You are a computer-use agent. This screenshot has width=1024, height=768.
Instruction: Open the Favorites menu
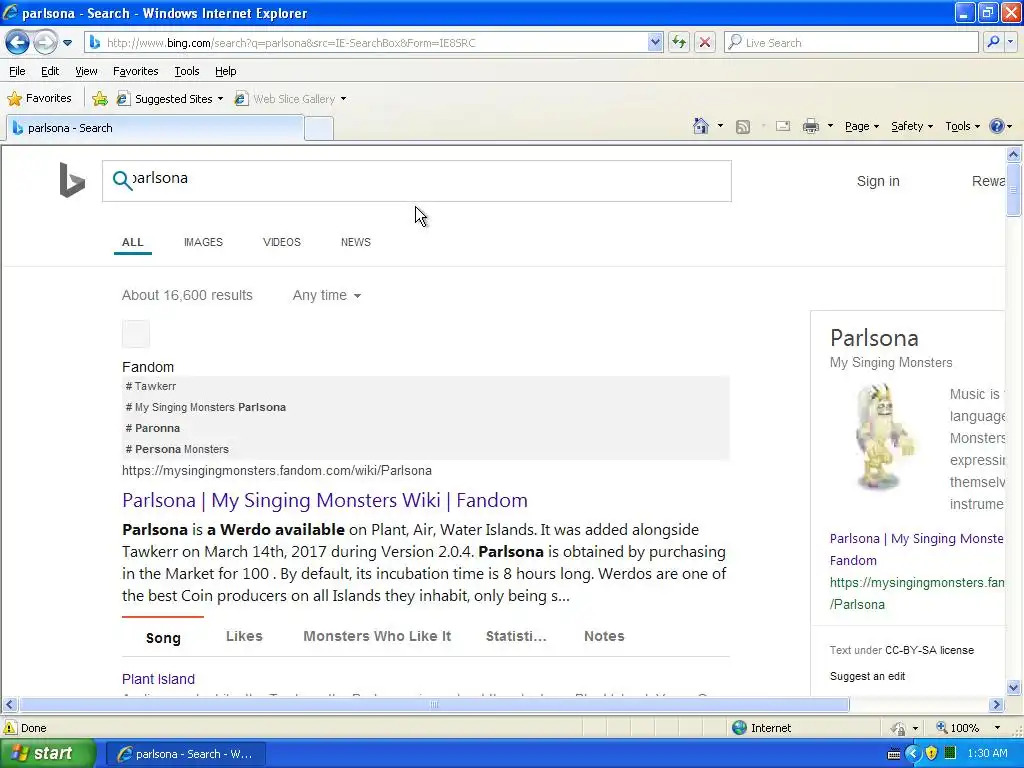(135, 71)
